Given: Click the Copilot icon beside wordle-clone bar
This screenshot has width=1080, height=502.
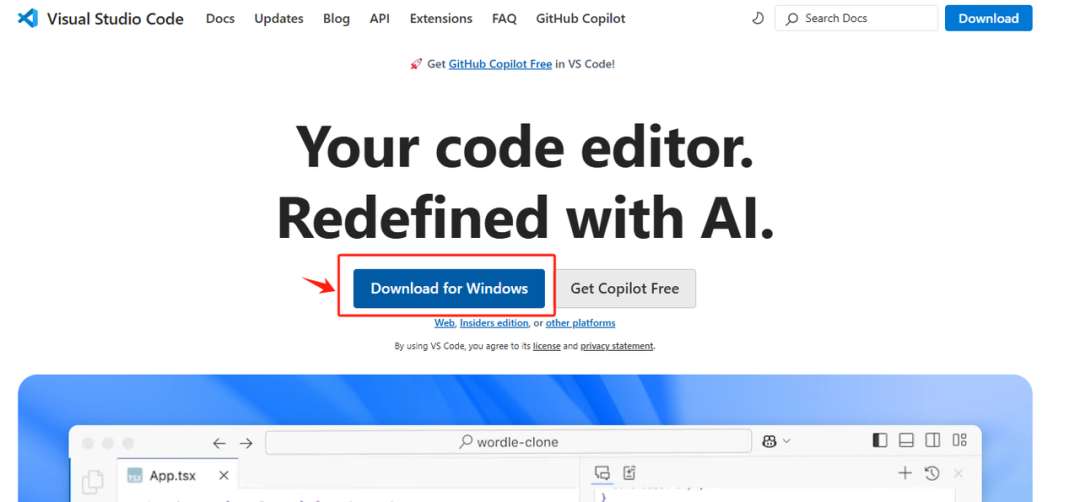Looking at the screenshot, I should point(770,441).
